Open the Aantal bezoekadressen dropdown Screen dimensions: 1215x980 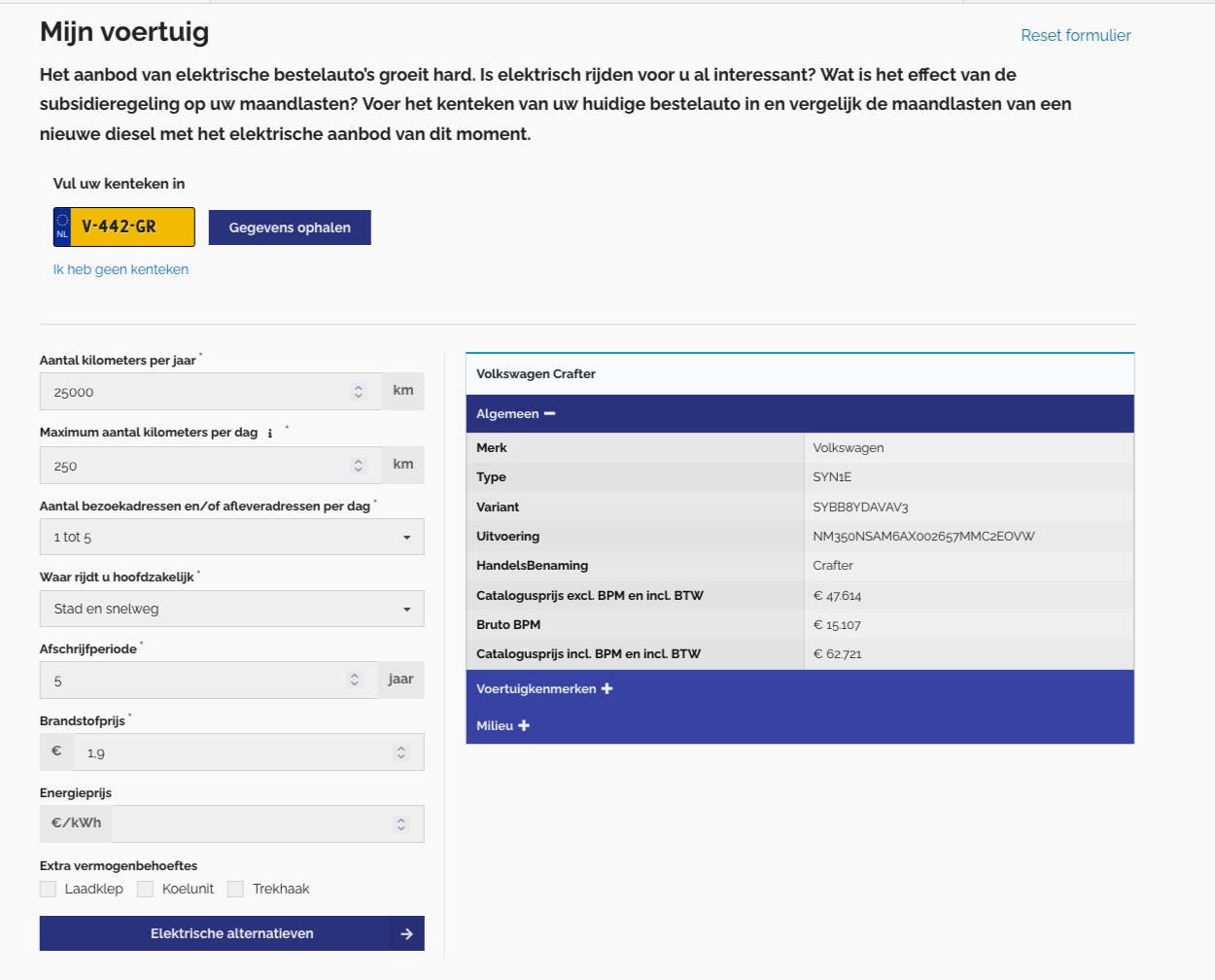pyautogui.click(x=231, y=537)
